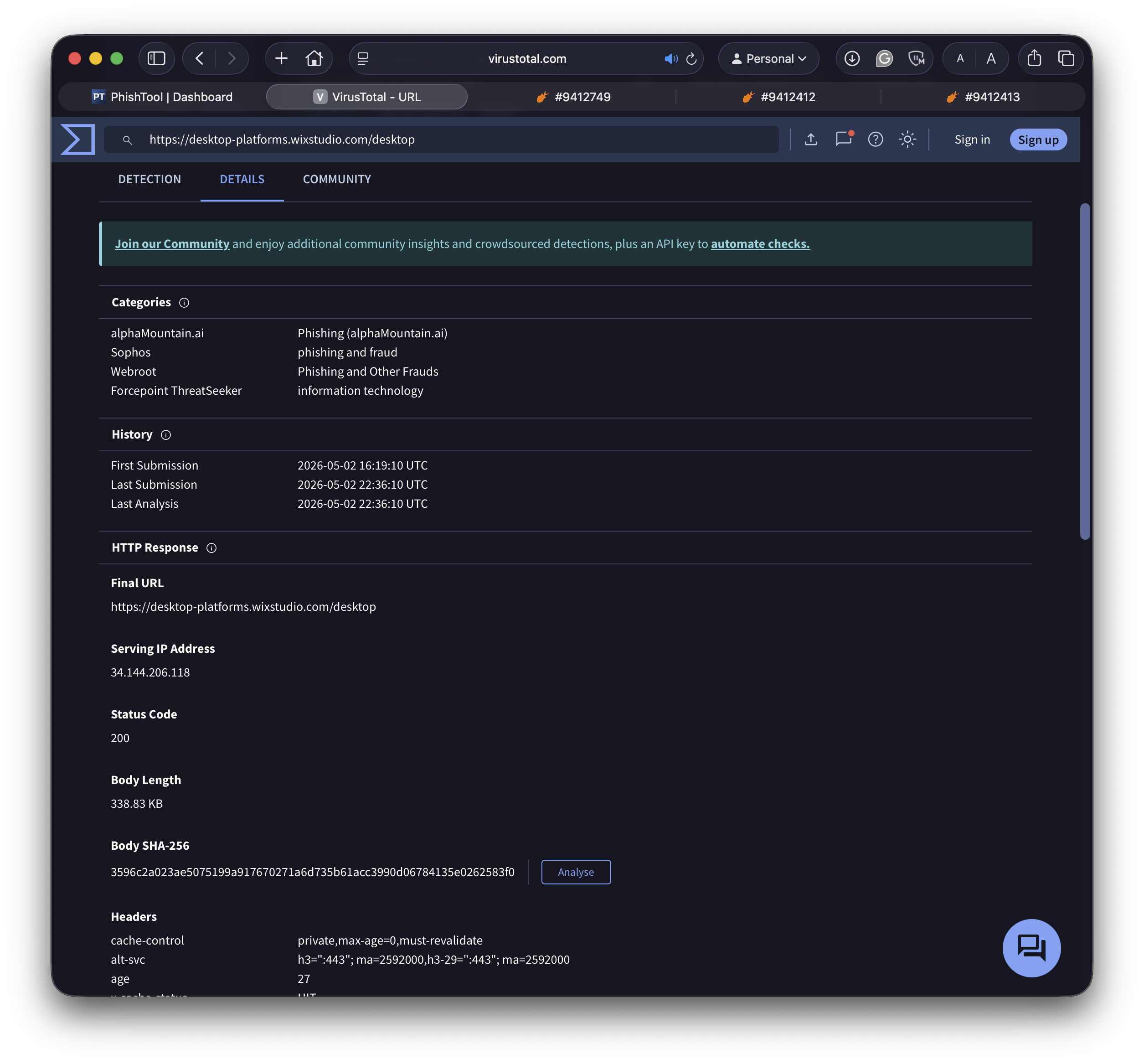The width and height of the screenshot is (1144, 1064).
Task: Open the home page icon
Action: pos(314,58)
